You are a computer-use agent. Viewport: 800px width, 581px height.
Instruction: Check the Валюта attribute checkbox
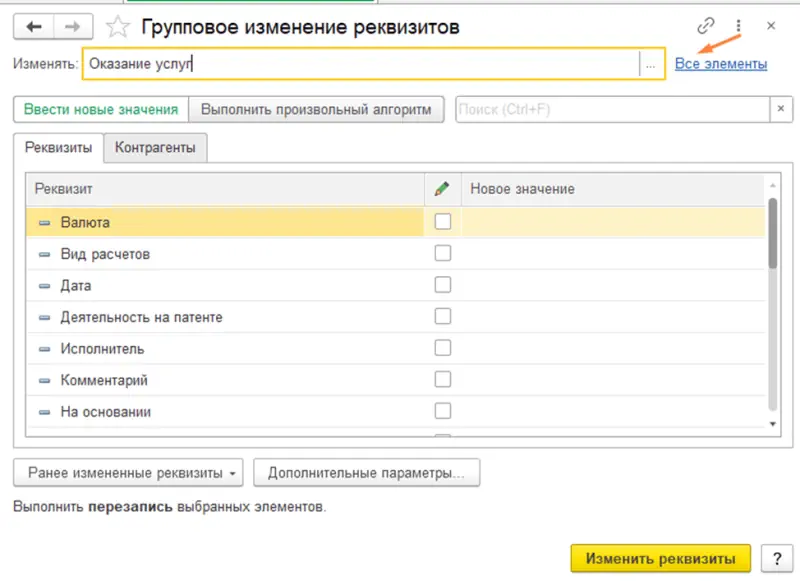(x=441, y=223)
